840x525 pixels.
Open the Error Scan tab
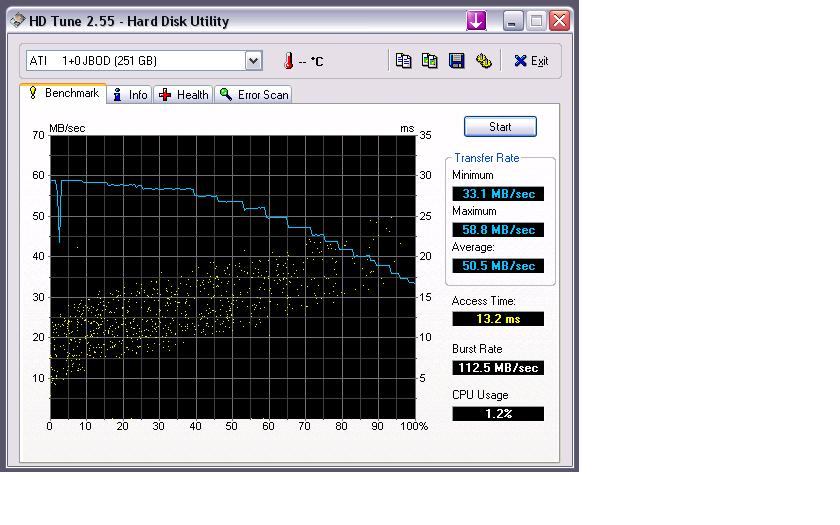(x=253, y=95)
